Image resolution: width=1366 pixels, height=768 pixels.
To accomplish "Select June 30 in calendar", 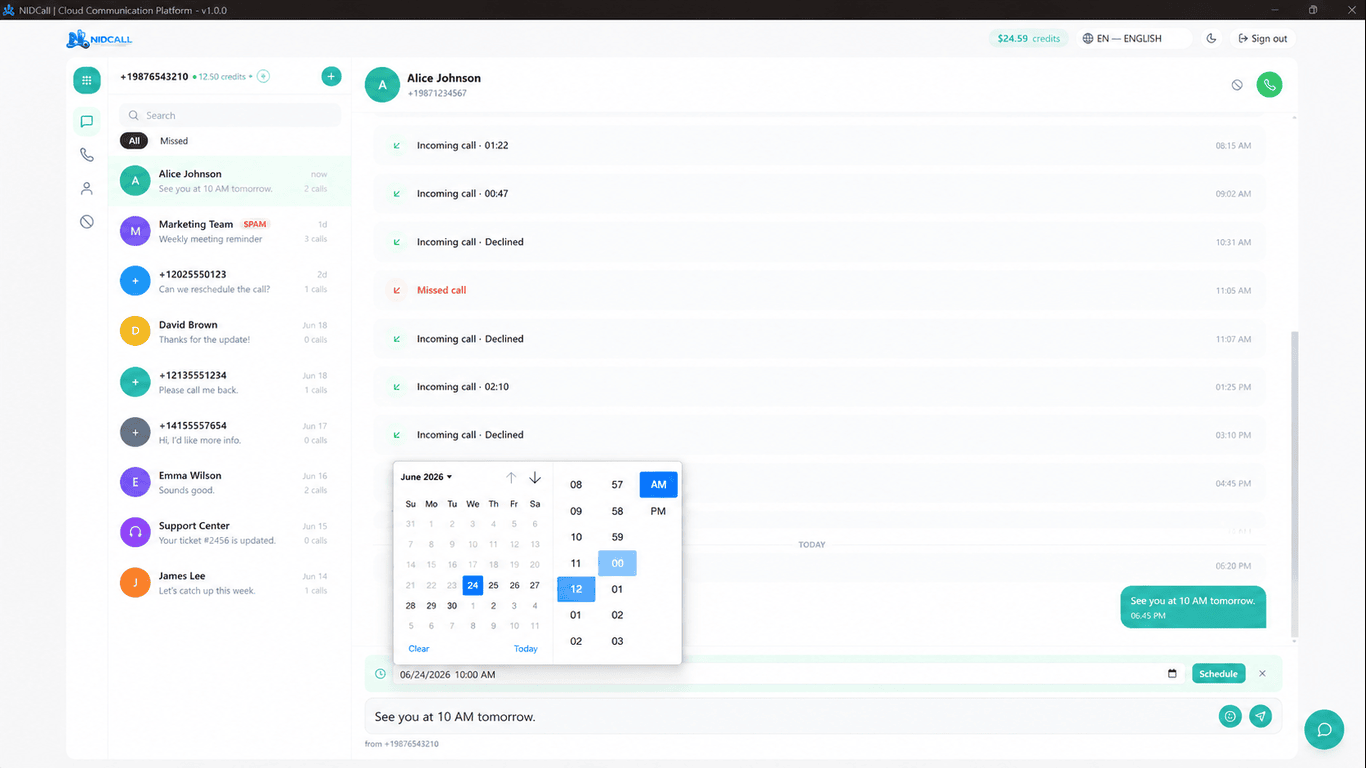I will [452, 606].
